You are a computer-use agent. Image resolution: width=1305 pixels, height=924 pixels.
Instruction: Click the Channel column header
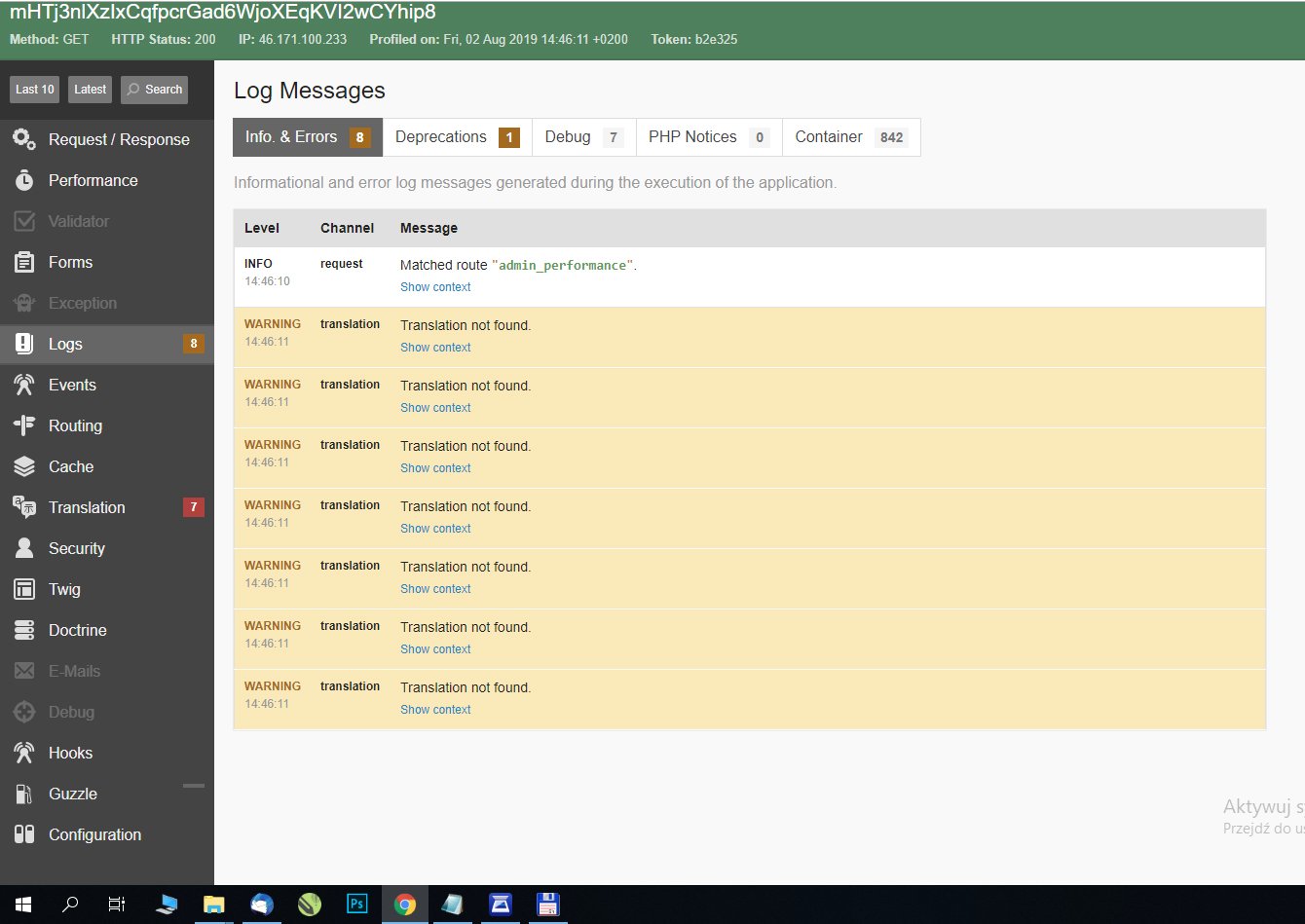click(347, 228)
